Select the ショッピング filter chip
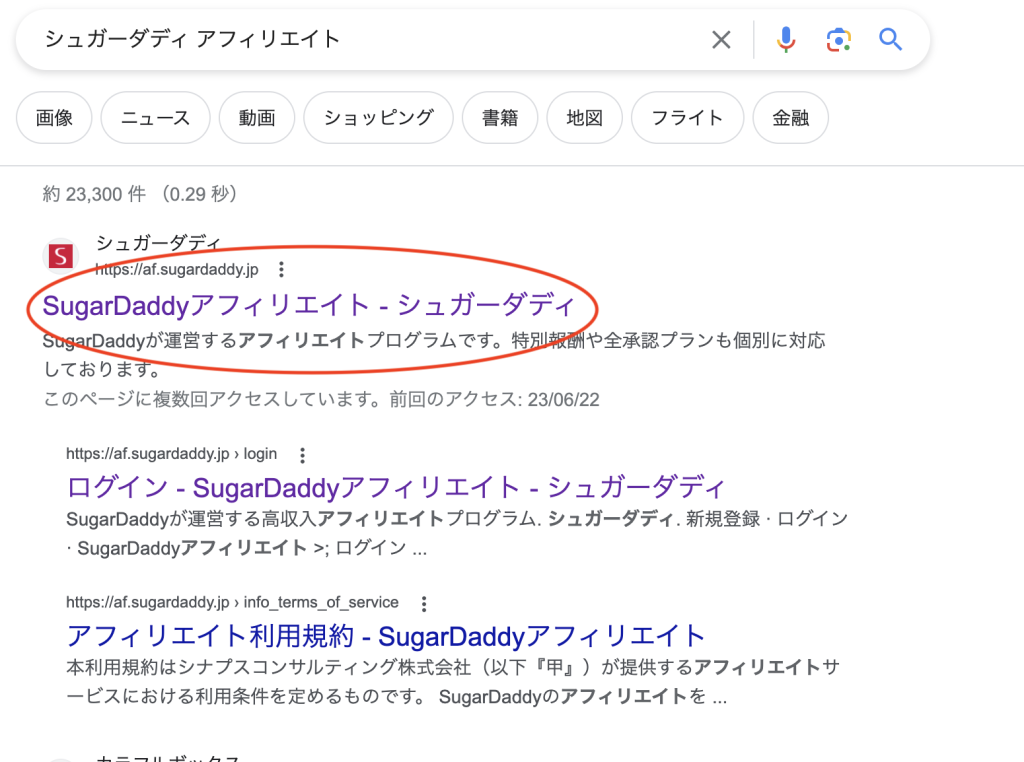Viewport: 1024px width, 762px height. [378, 118]
